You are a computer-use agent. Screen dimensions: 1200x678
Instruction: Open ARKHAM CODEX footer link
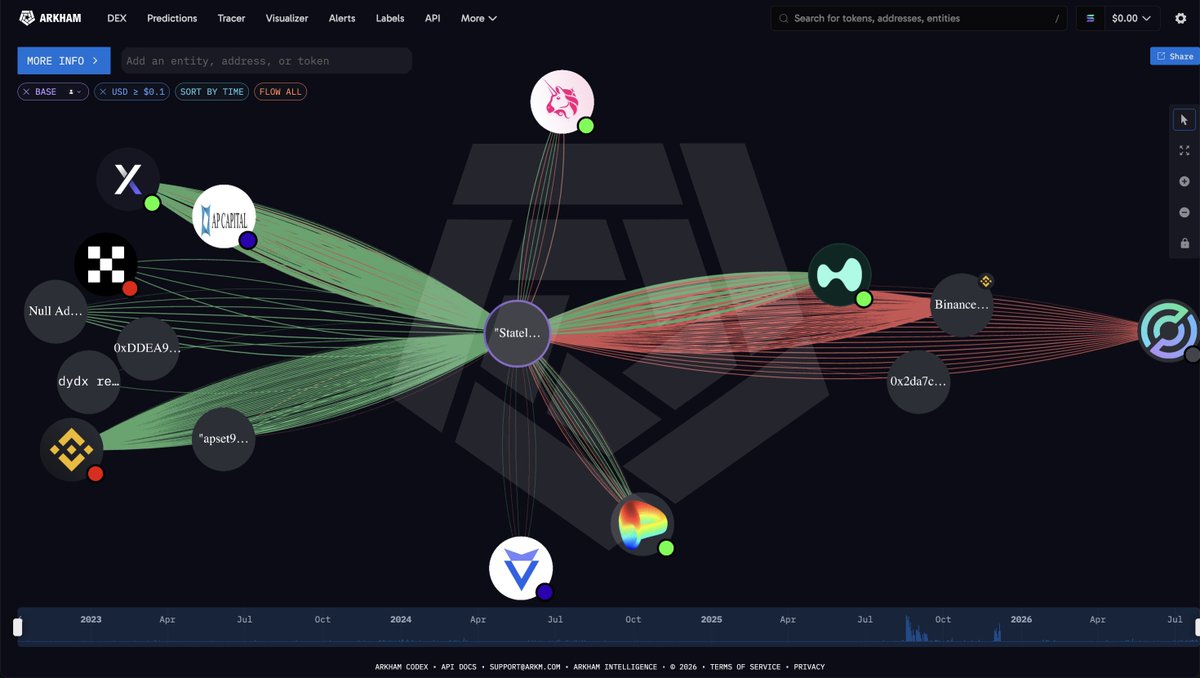[404, 667]
